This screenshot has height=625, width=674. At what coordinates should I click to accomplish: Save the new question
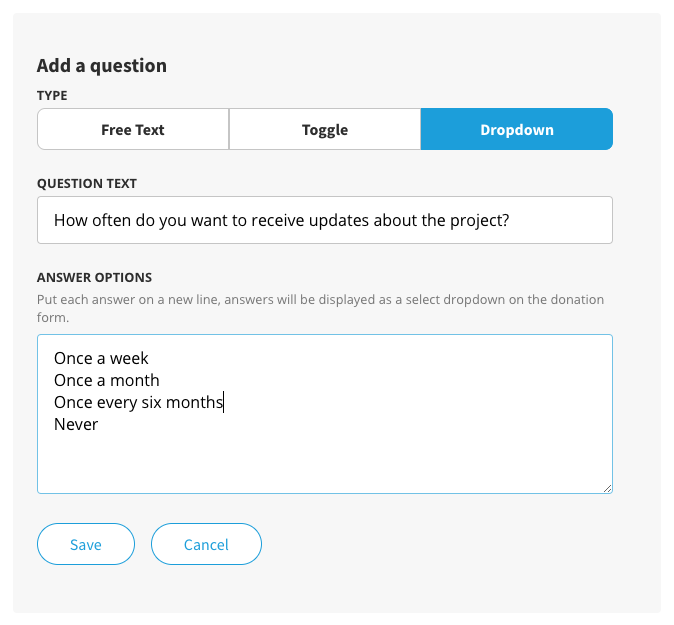point(86,544)
